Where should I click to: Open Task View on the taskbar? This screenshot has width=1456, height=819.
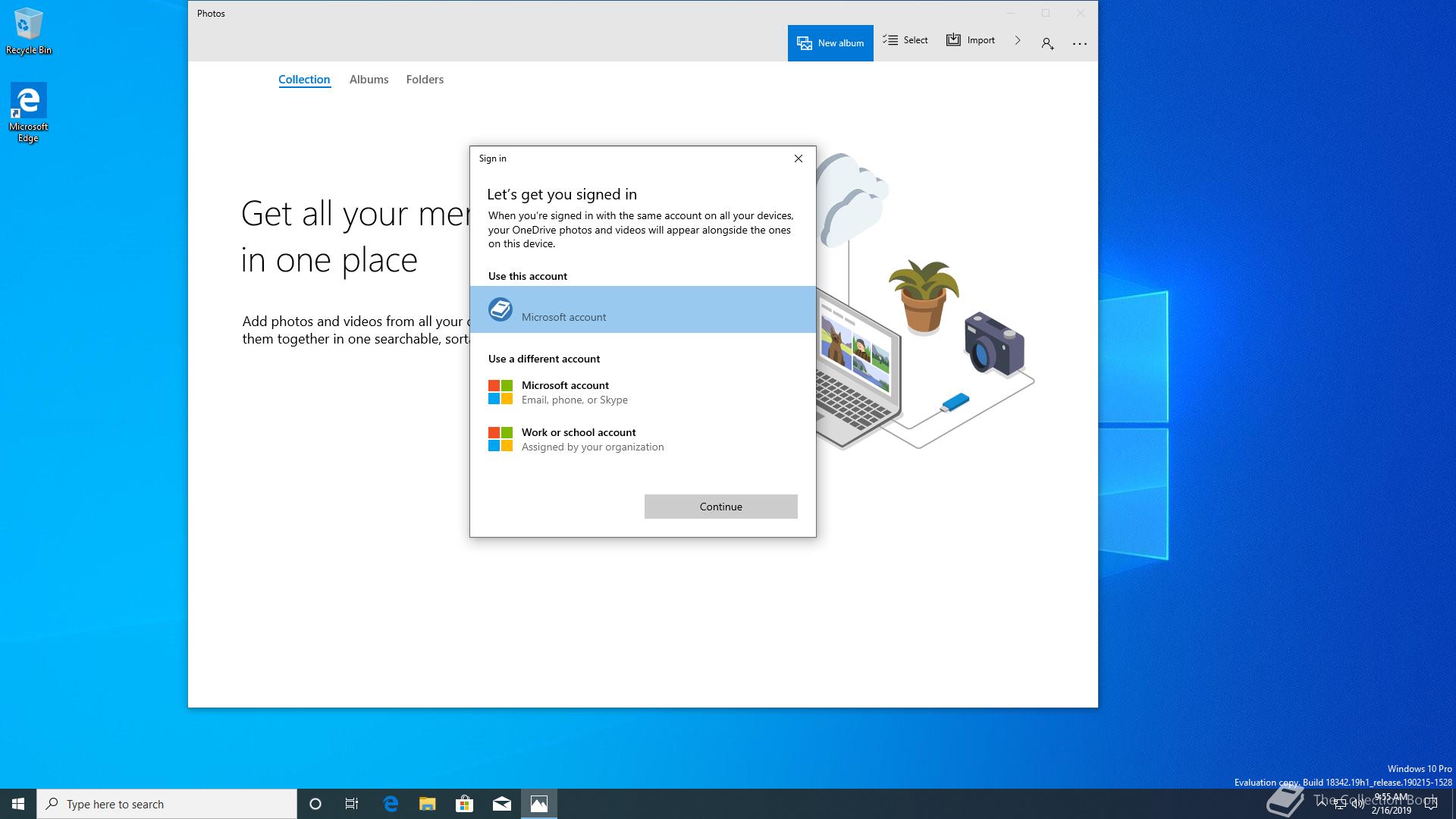(x=352, y=804)
